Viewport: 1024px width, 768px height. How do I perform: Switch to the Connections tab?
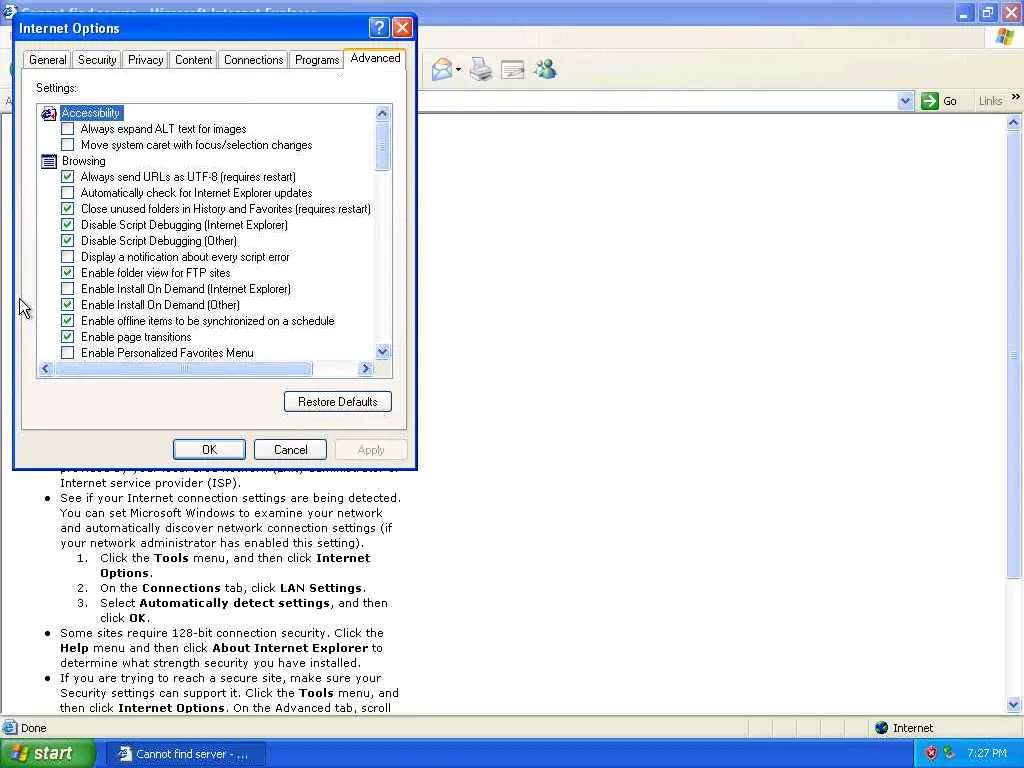[253, 60]
